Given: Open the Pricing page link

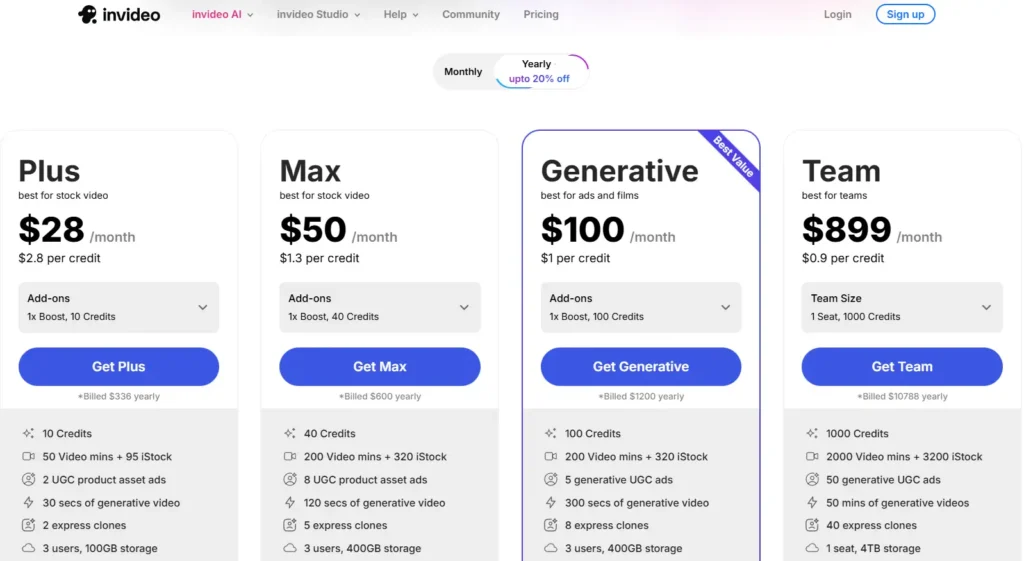Looking at the screenshot, I should tap(541, 15).
